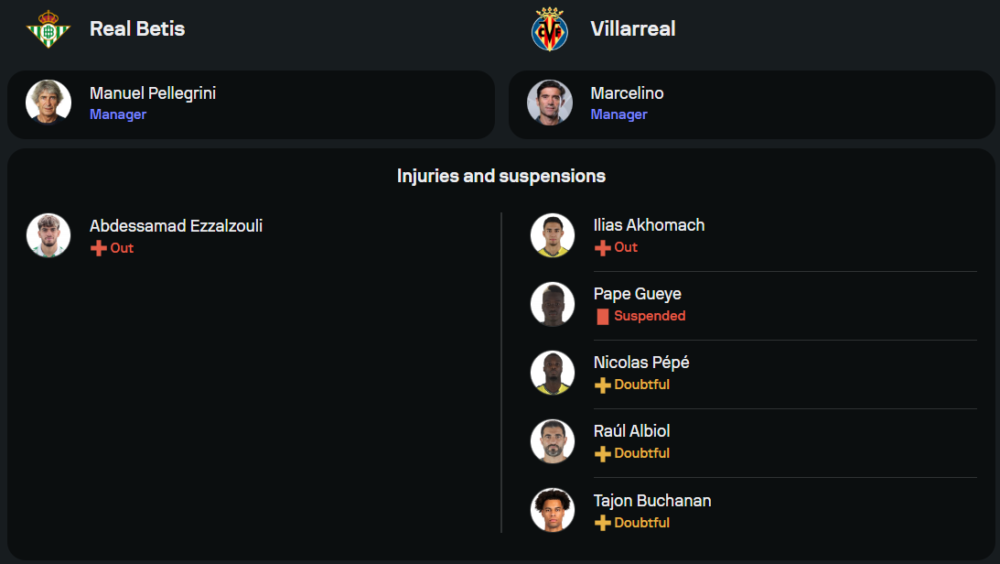Click the Villarreal club crest
The image size is (1000, 564).
click(x=549, y=29)
